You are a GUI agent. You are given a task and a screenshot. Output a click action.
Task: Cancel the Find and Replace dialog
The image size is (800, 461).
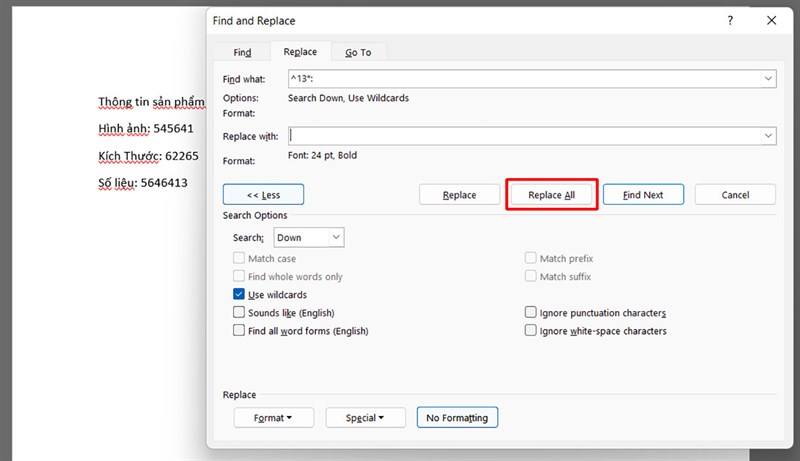(x=735, y=195)
